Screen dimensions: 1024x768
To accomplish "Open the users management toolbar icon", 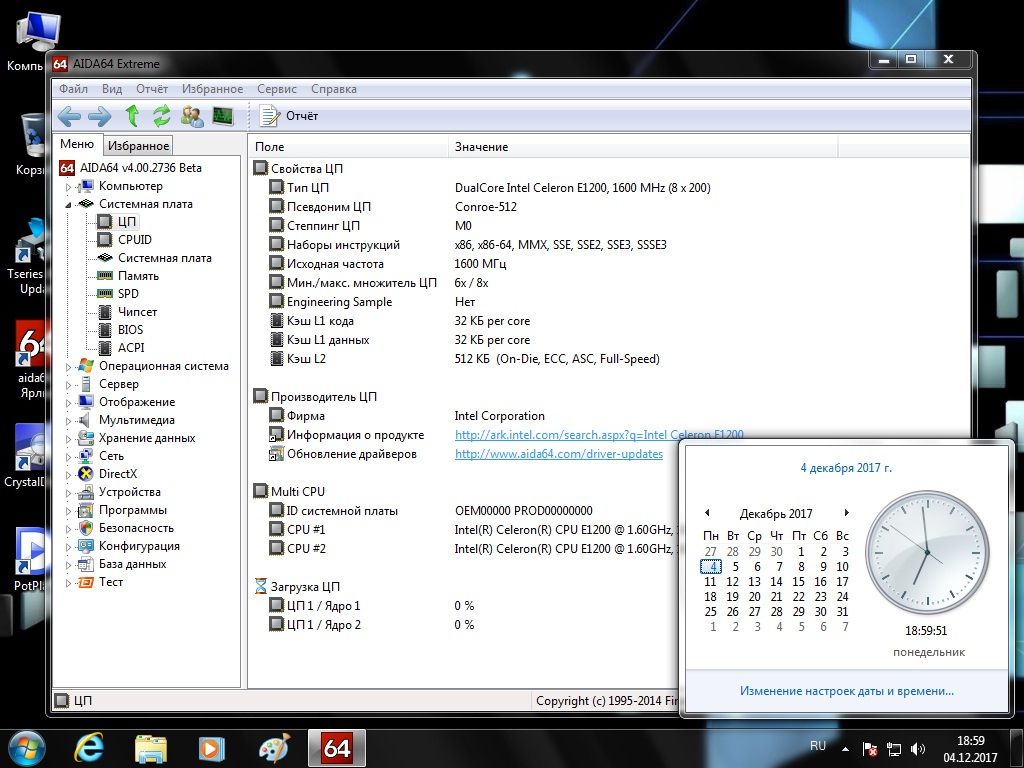I will pos(192,116).
